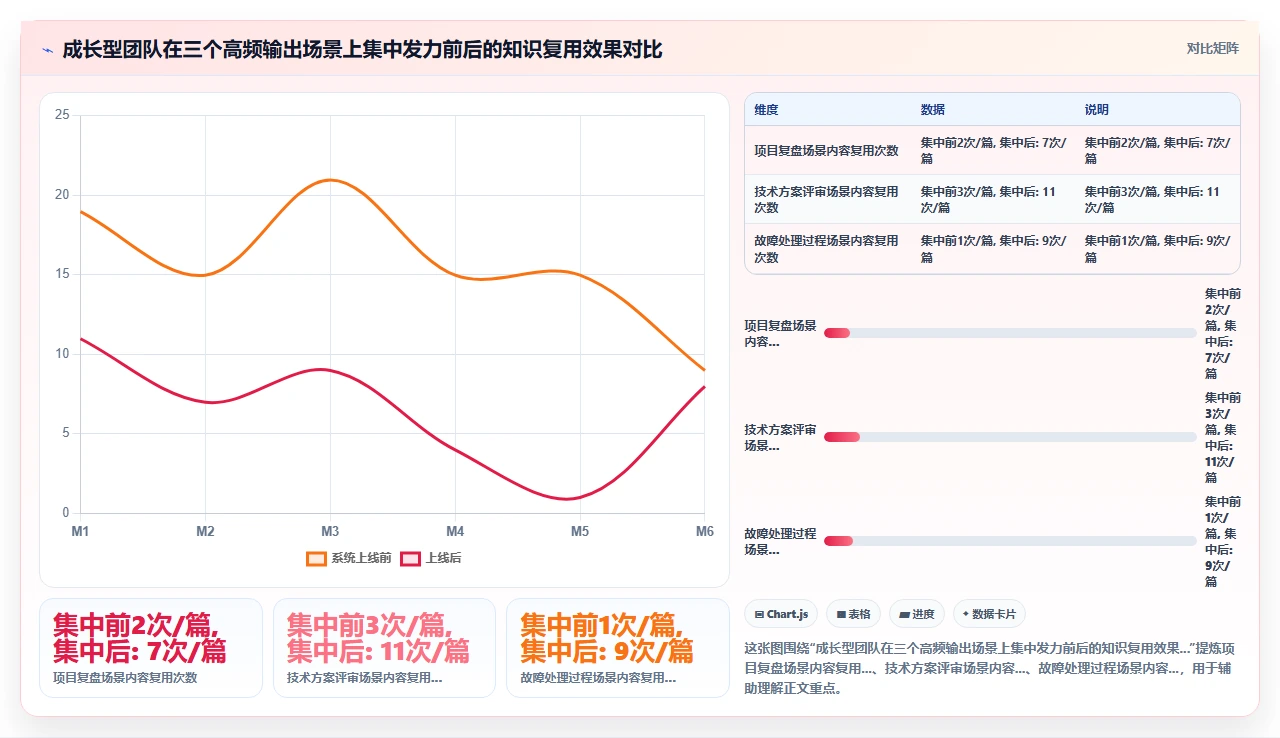Click the 系统上线前 legend label
Viewport: 1280px width, 738px height.
[361, 558]
